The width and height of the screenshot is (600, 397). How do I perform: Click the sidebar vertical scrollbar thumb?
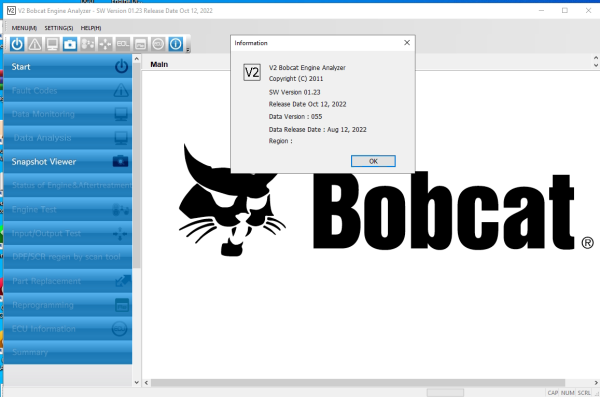point(137,165)
